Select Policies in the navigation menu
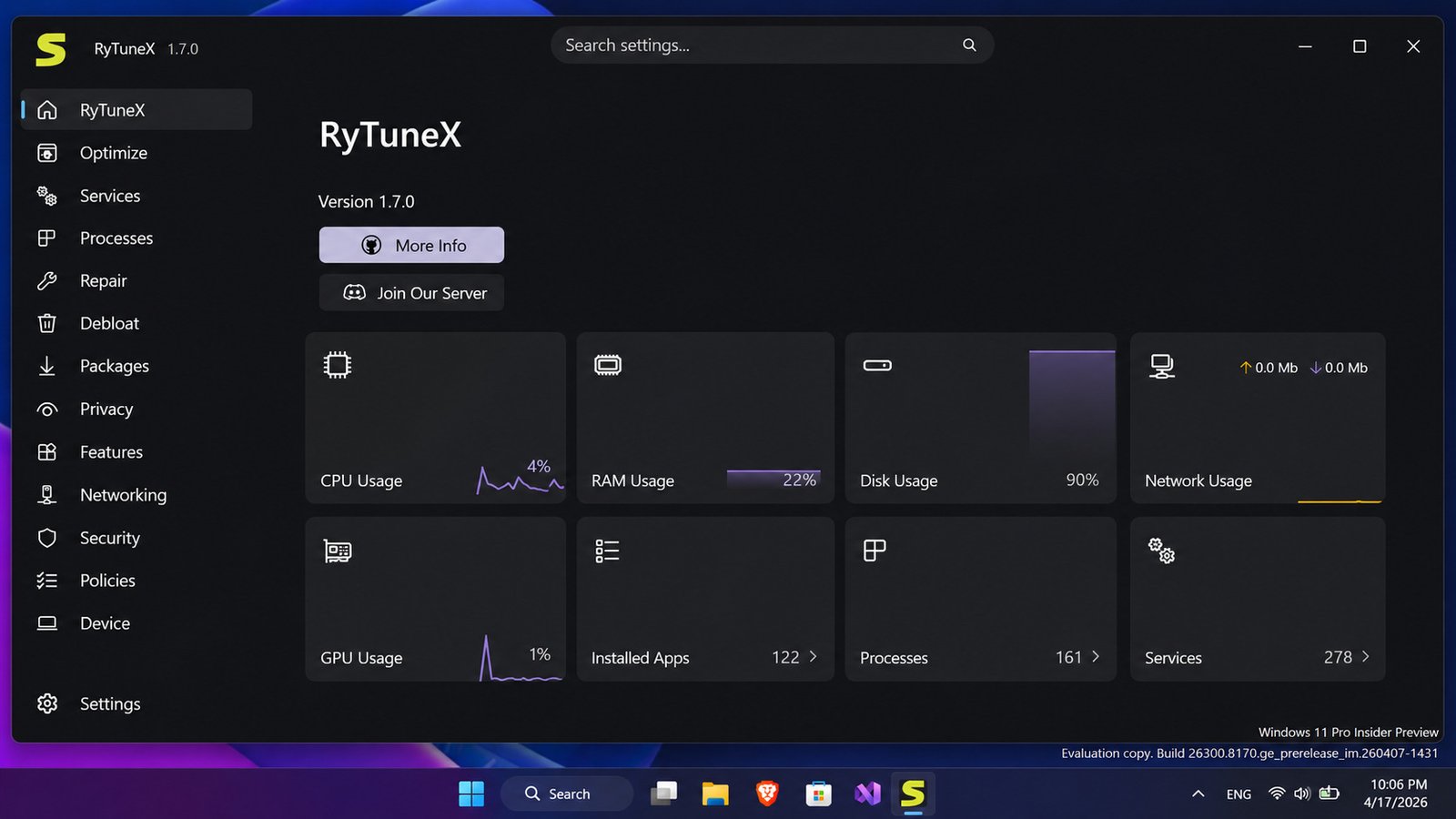This screenshot has height=819, width=1456. [x=136, y=581]
